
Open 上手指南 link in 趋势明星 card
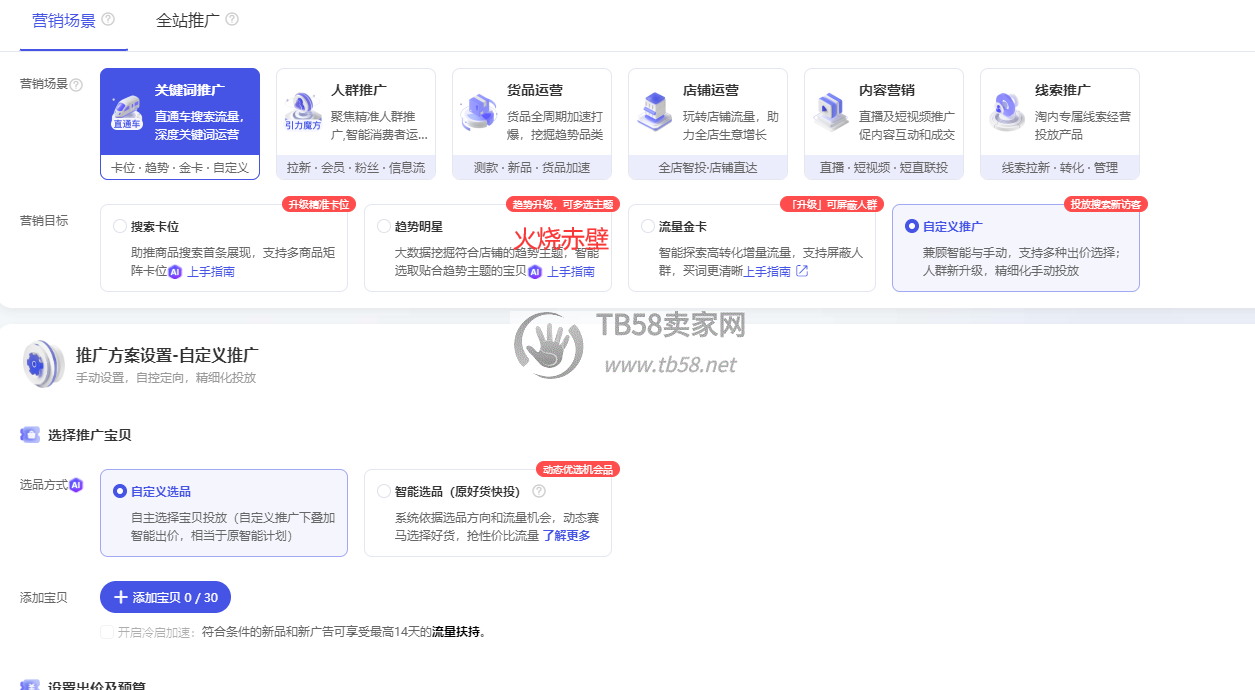(x=571, y=272)
